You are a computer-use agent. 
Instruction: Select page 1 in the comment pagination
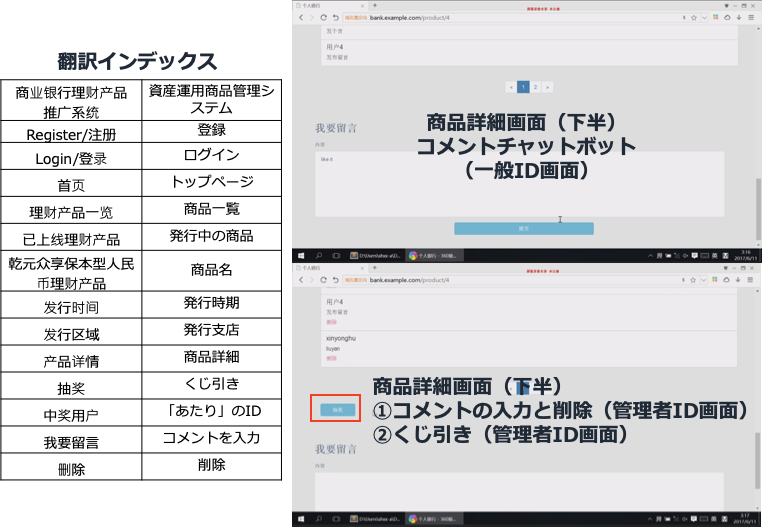coord(523,87)
